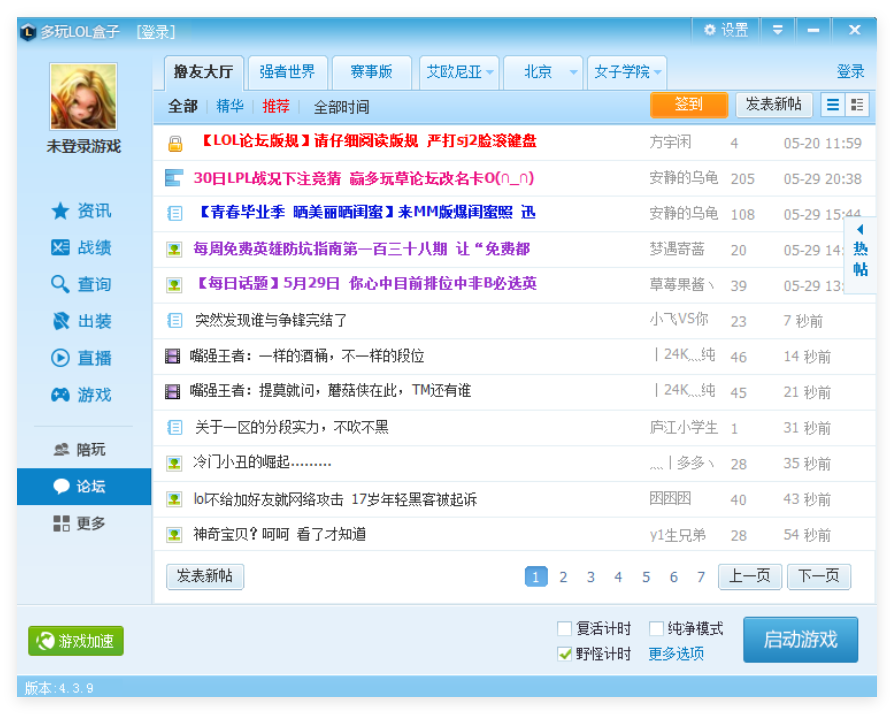Open post lol不给加好友就网络攻击
894x714 pixels.
(335, 500)
